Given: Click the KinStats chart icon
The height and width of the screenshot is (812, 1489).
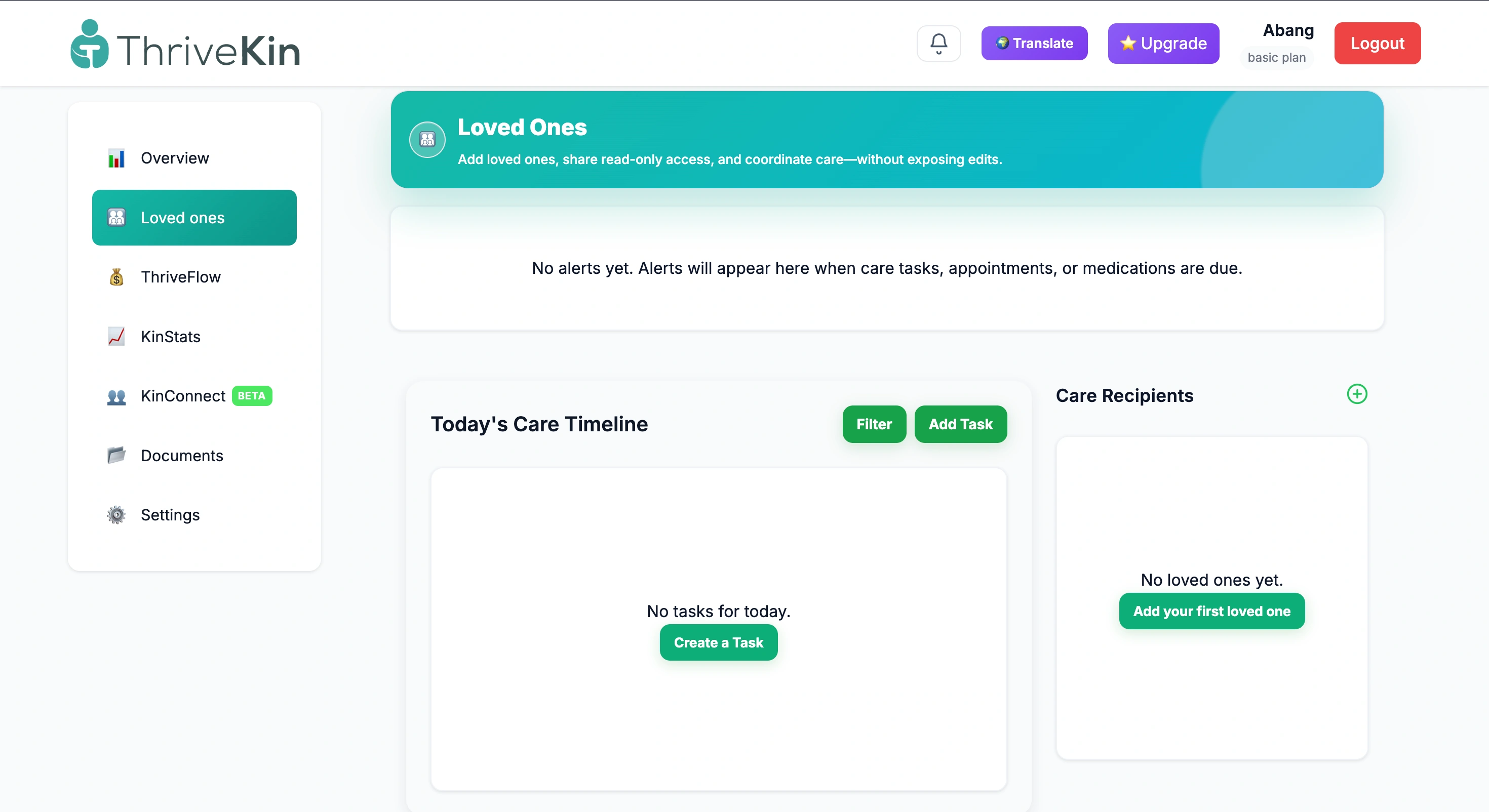Looking at the screenshot, I should pyautogui.click(x=116, y=336).
